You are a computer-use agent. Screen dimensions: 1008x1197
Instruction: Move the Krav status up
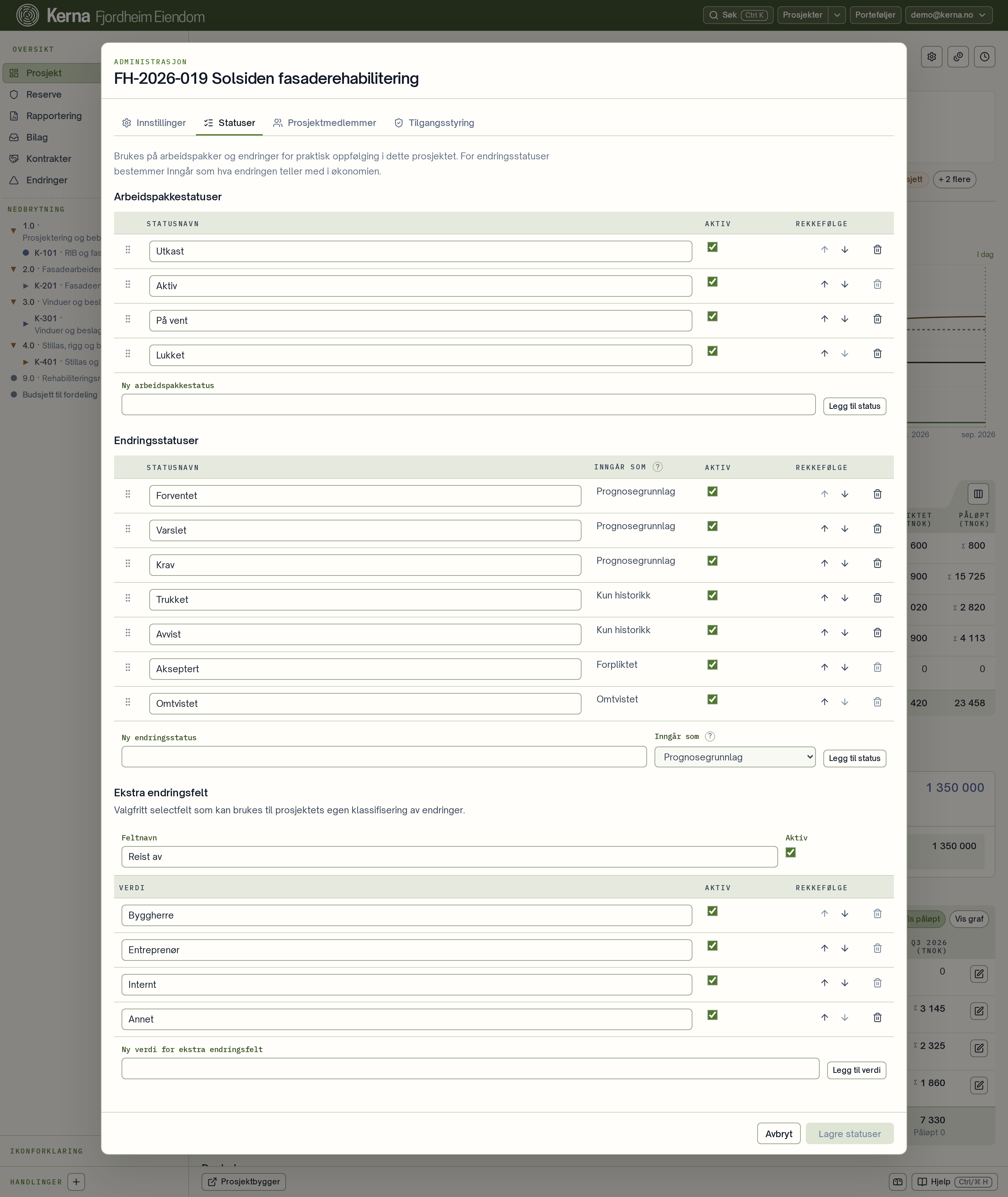[x=825, y=563]
